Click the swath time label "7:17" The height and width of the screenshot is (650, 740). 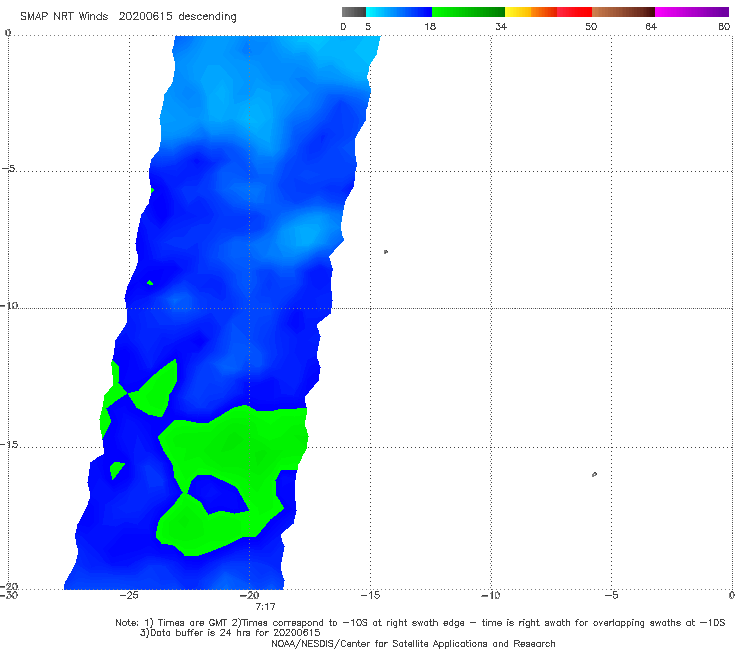point(265,607)
